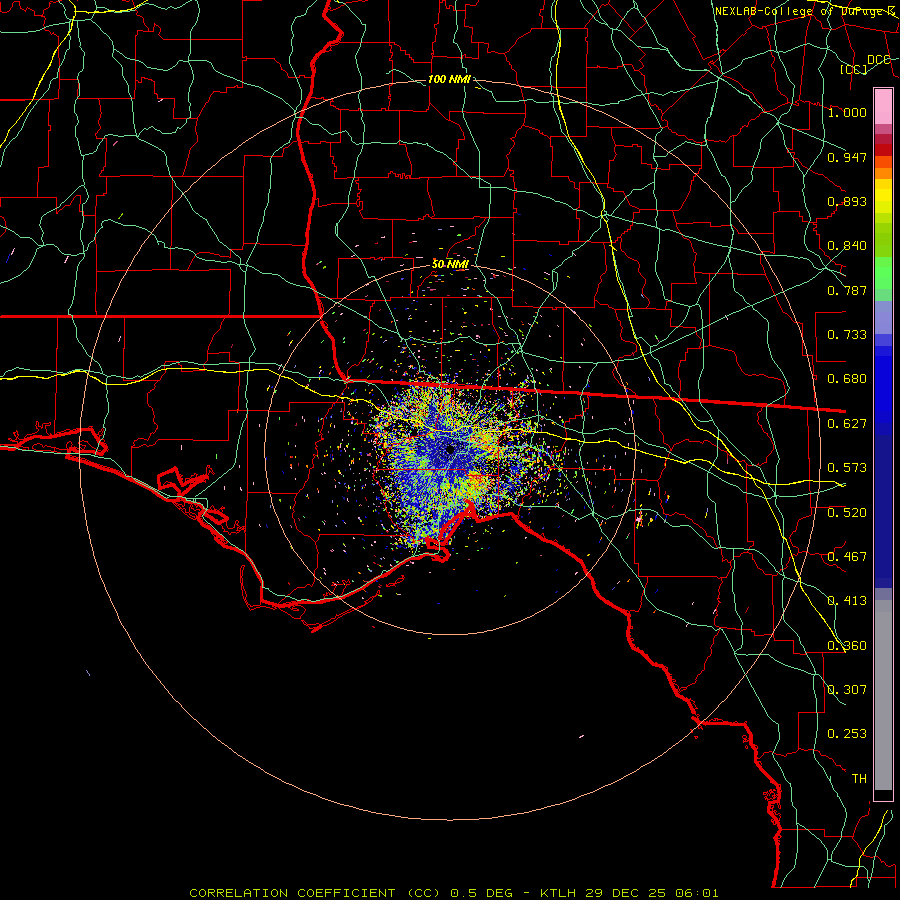Pick the pink segment of the color bar
The image size is (900, 900).
click(883, 106)
